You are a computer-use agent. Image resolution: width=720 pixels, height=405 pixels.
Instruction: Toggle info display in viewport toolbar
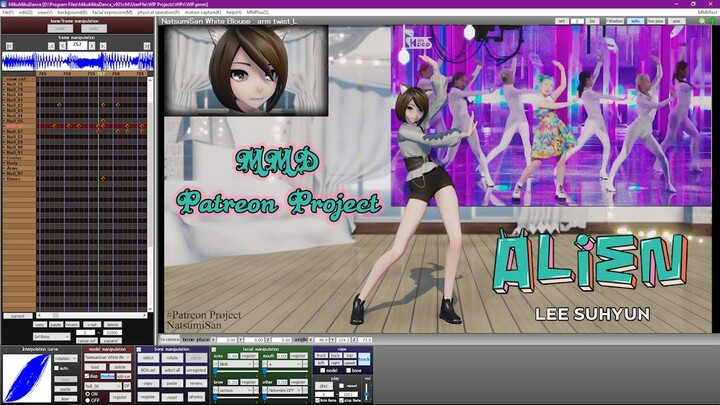point(636,21)
